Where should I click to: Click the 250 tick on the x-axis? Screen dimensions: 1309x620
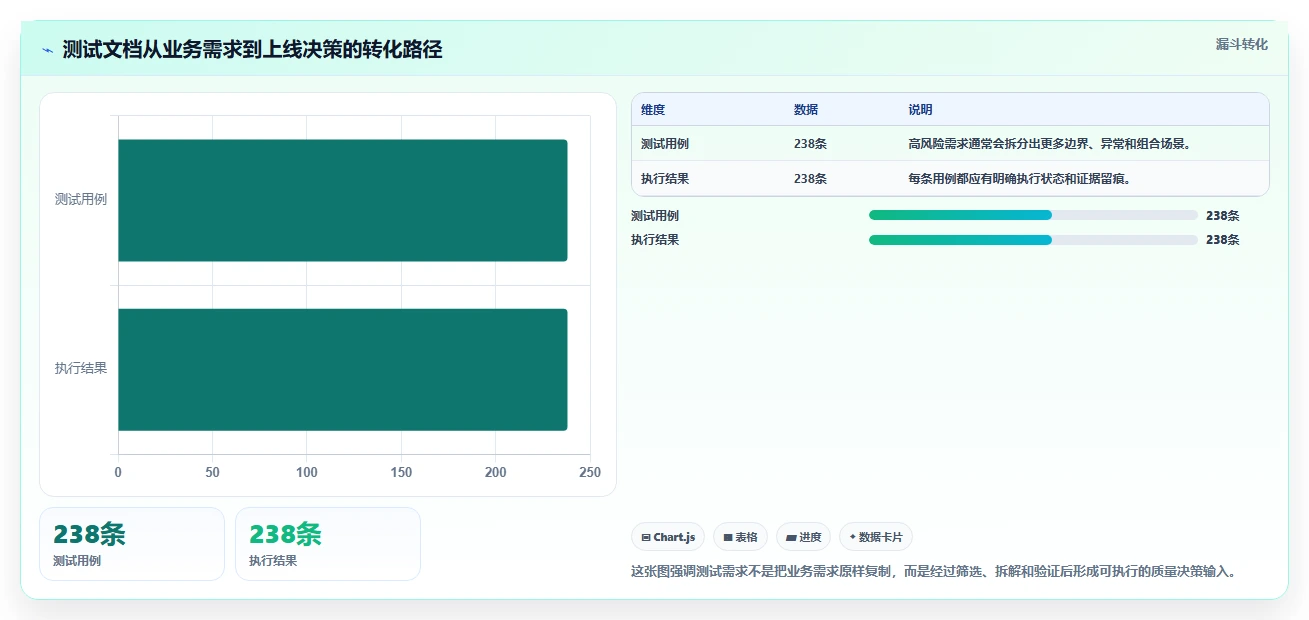pos(590,472)
